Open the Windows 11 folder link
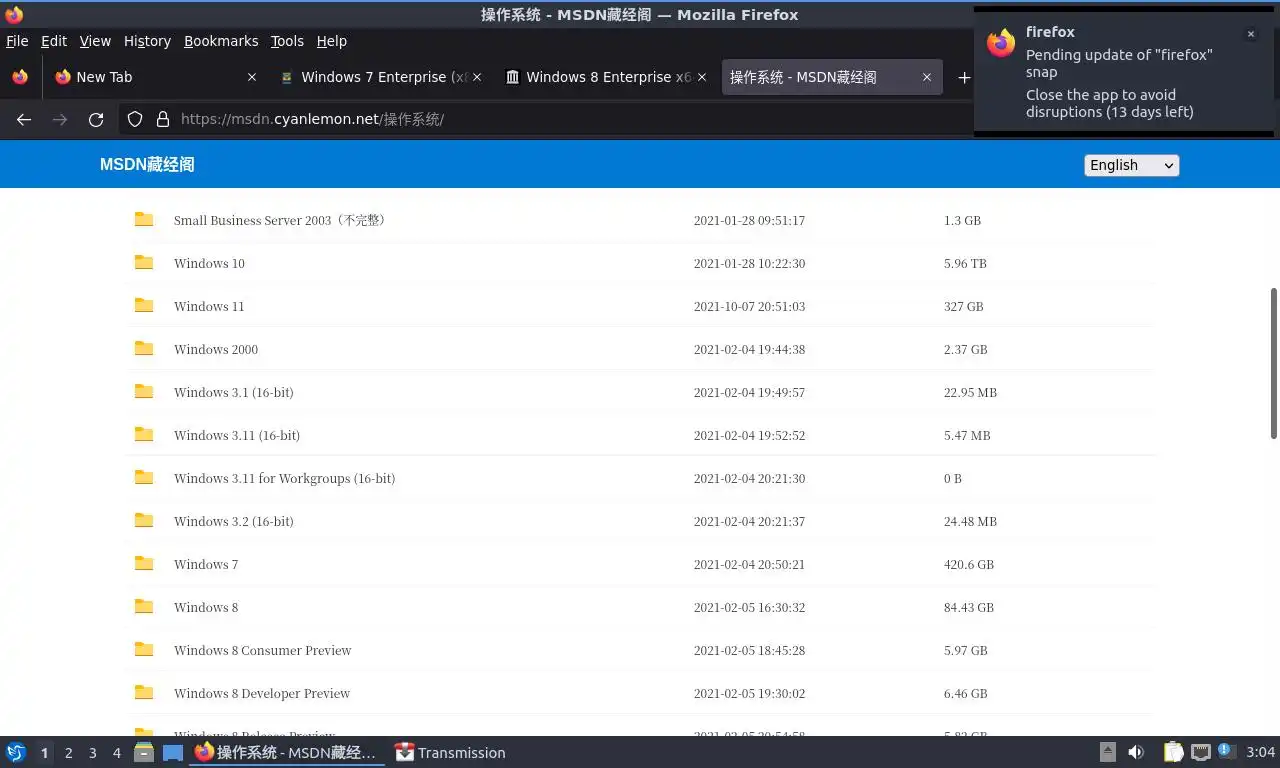The image size is (1280, 768). (x=209, y=306)
